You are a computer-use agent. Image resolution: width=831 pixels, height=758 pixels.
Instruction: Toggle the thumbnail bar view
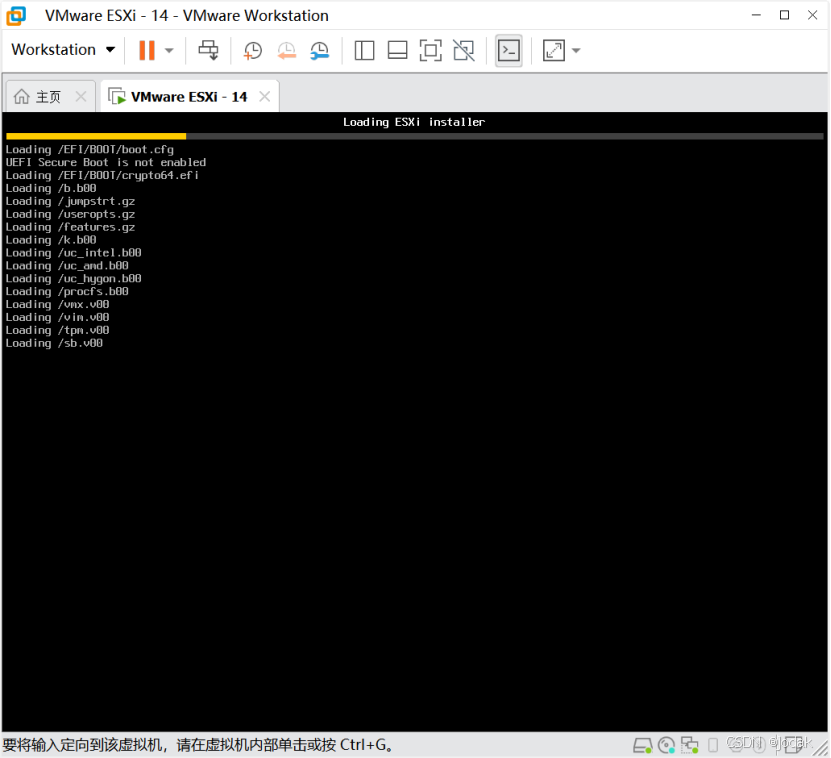(397, 51)
